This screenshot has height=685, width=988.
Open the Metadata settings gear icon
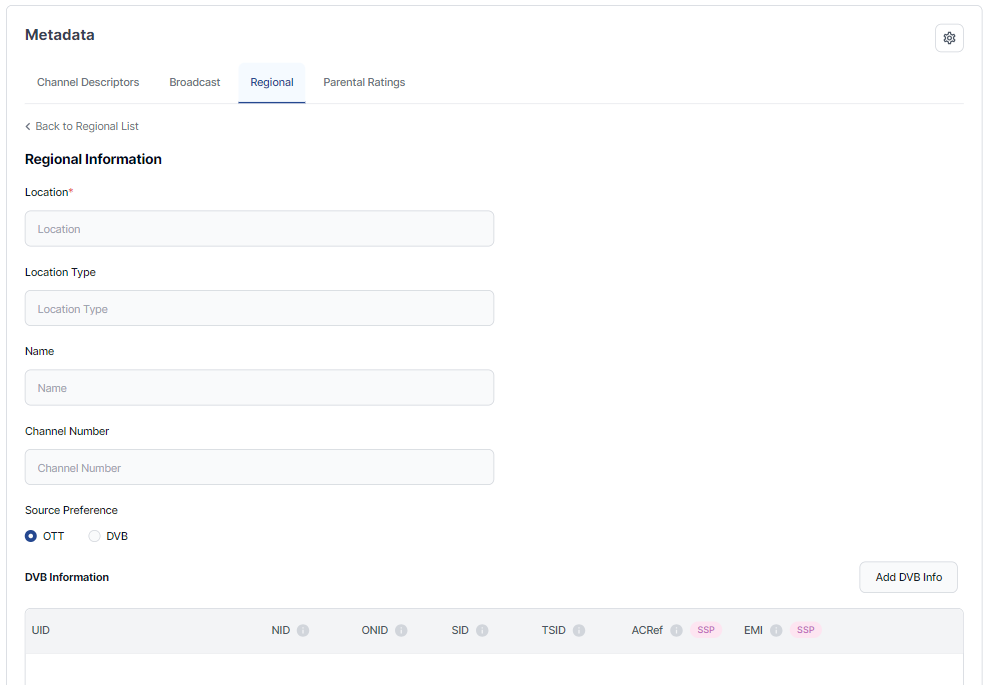(x=949, y=38)
